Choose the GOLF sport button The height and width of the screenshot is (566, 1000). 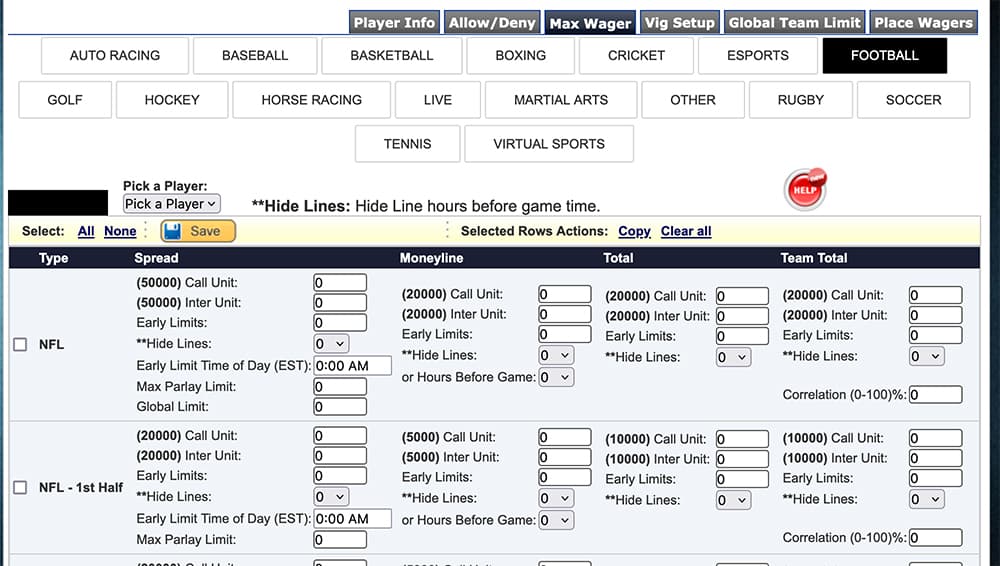pos(65,100)
